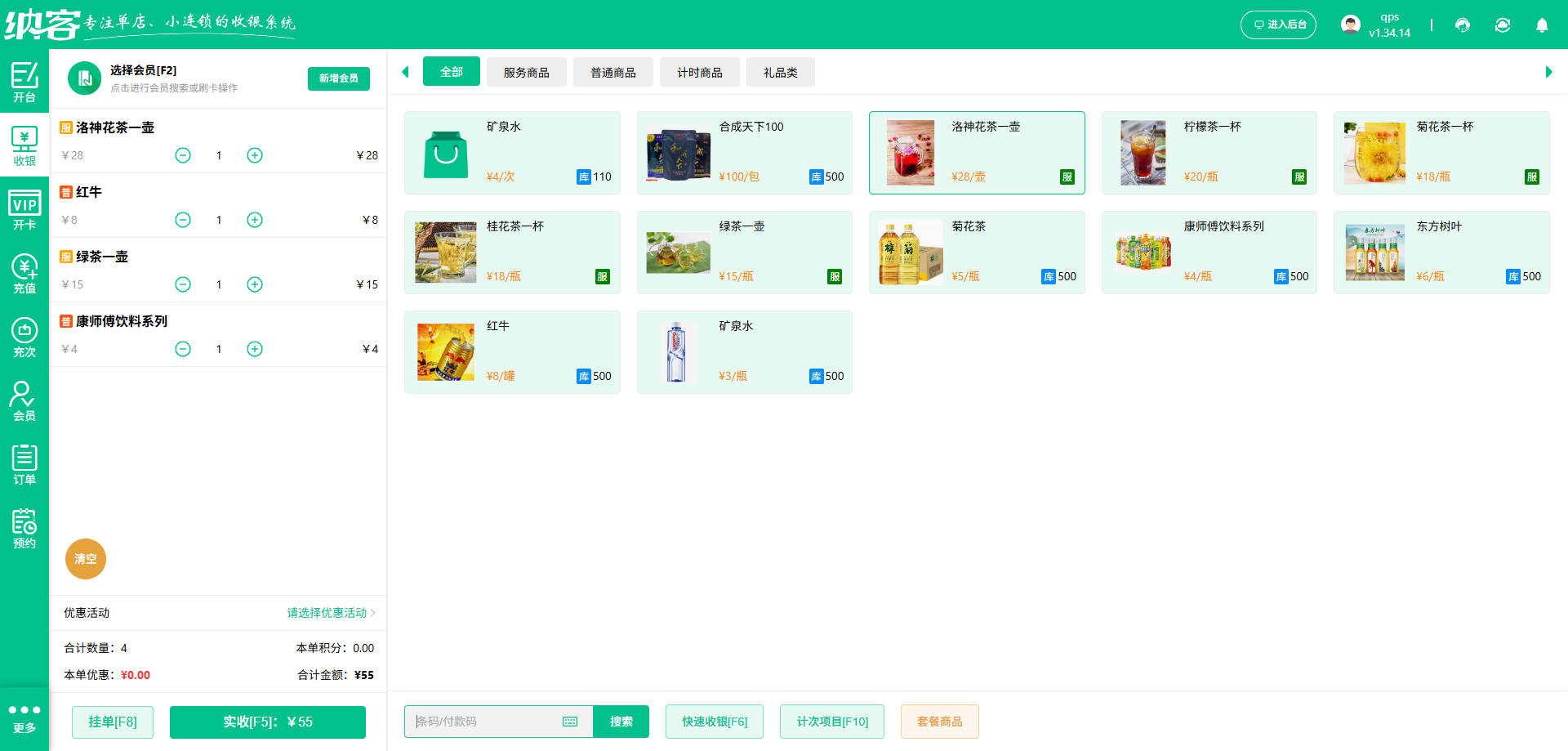Click the right arrow to scroll category tabs
Screen dimensions: 1568x751
pyautogui.click(x=1548, y=71)
